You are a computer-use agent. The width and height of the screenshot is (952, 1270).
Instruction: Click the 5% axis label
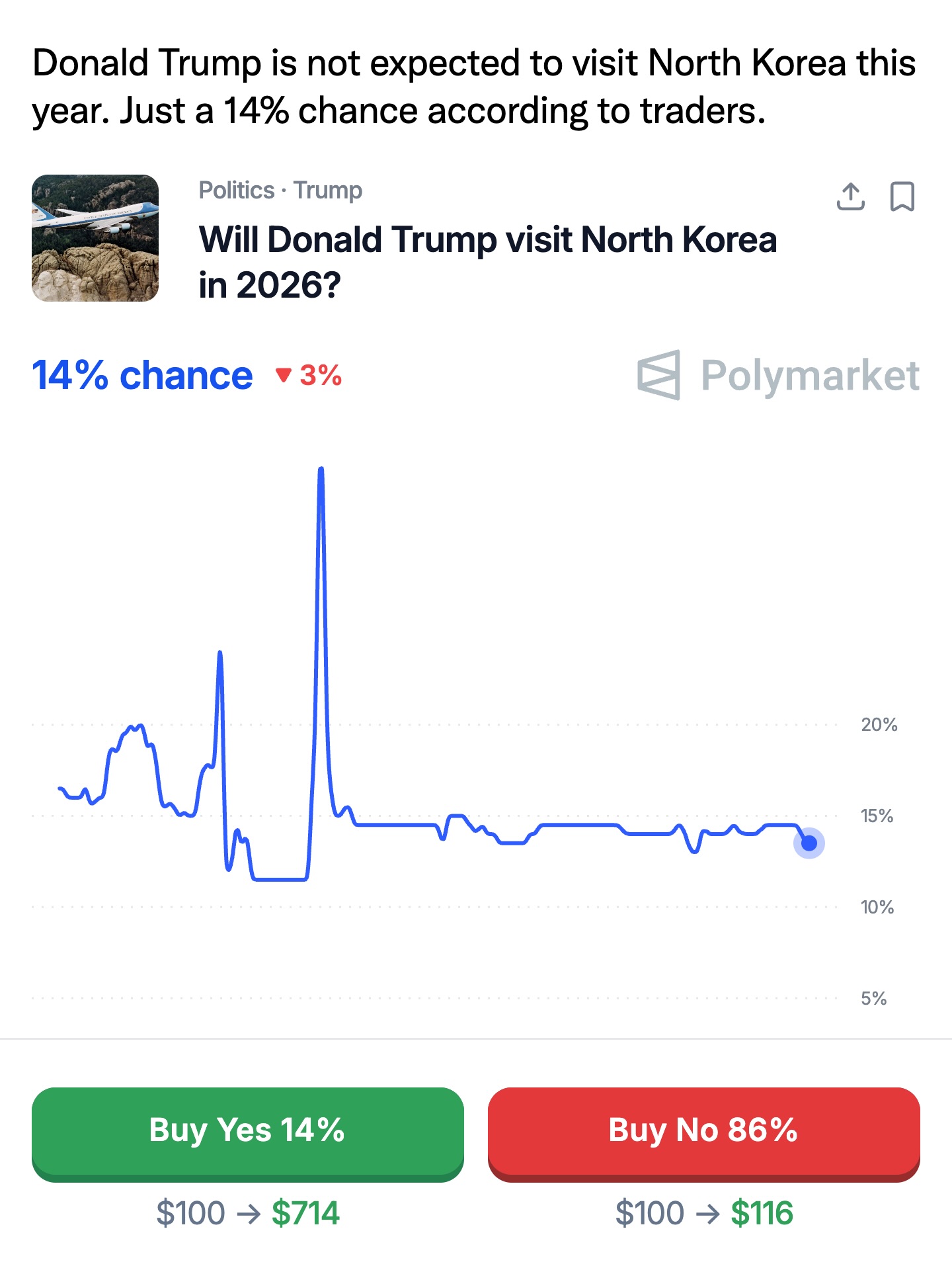pos(873,999)
